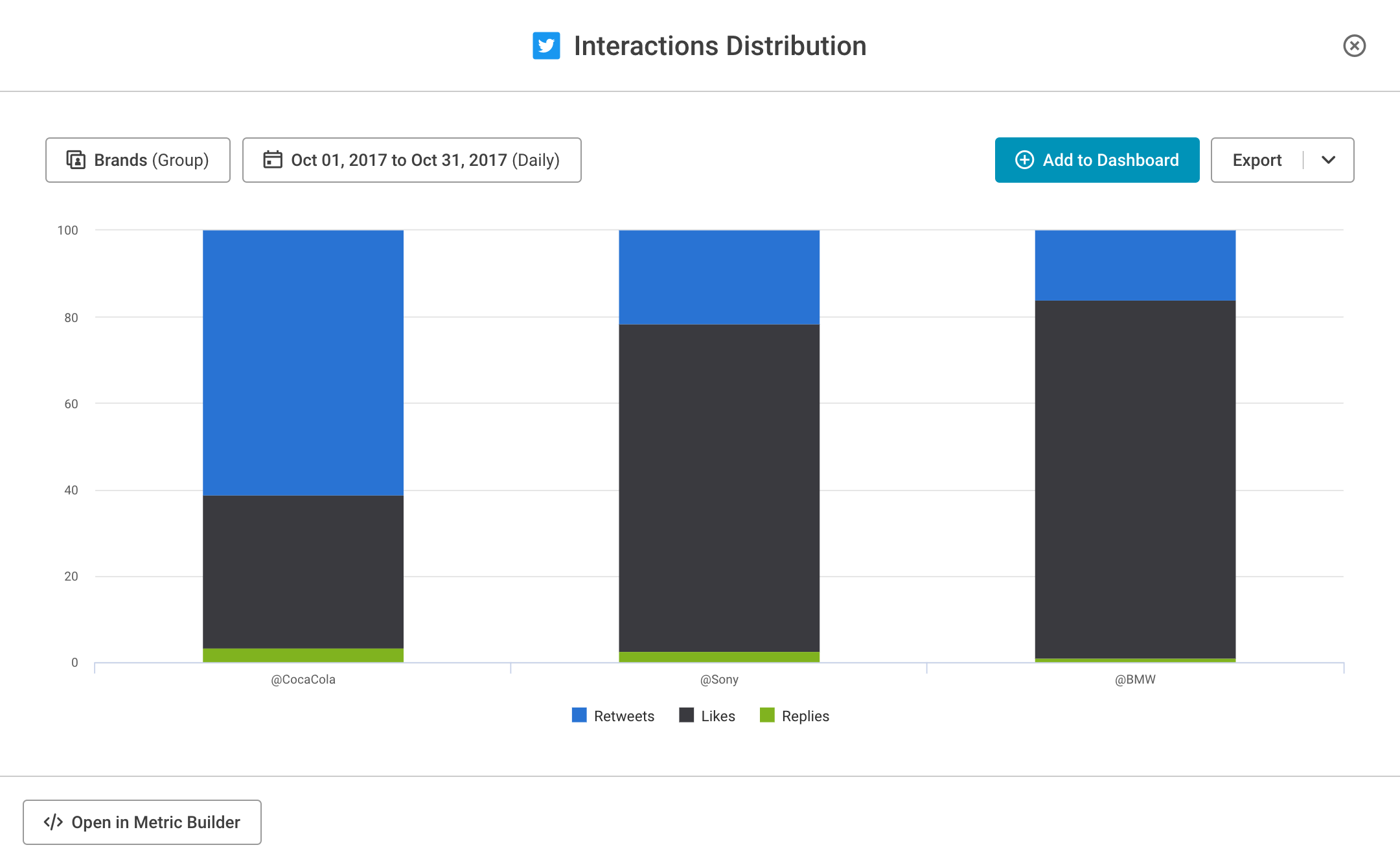The image size is (1400, 867).
Task: Click the @Sony axis label
Action: coord(719,680)
